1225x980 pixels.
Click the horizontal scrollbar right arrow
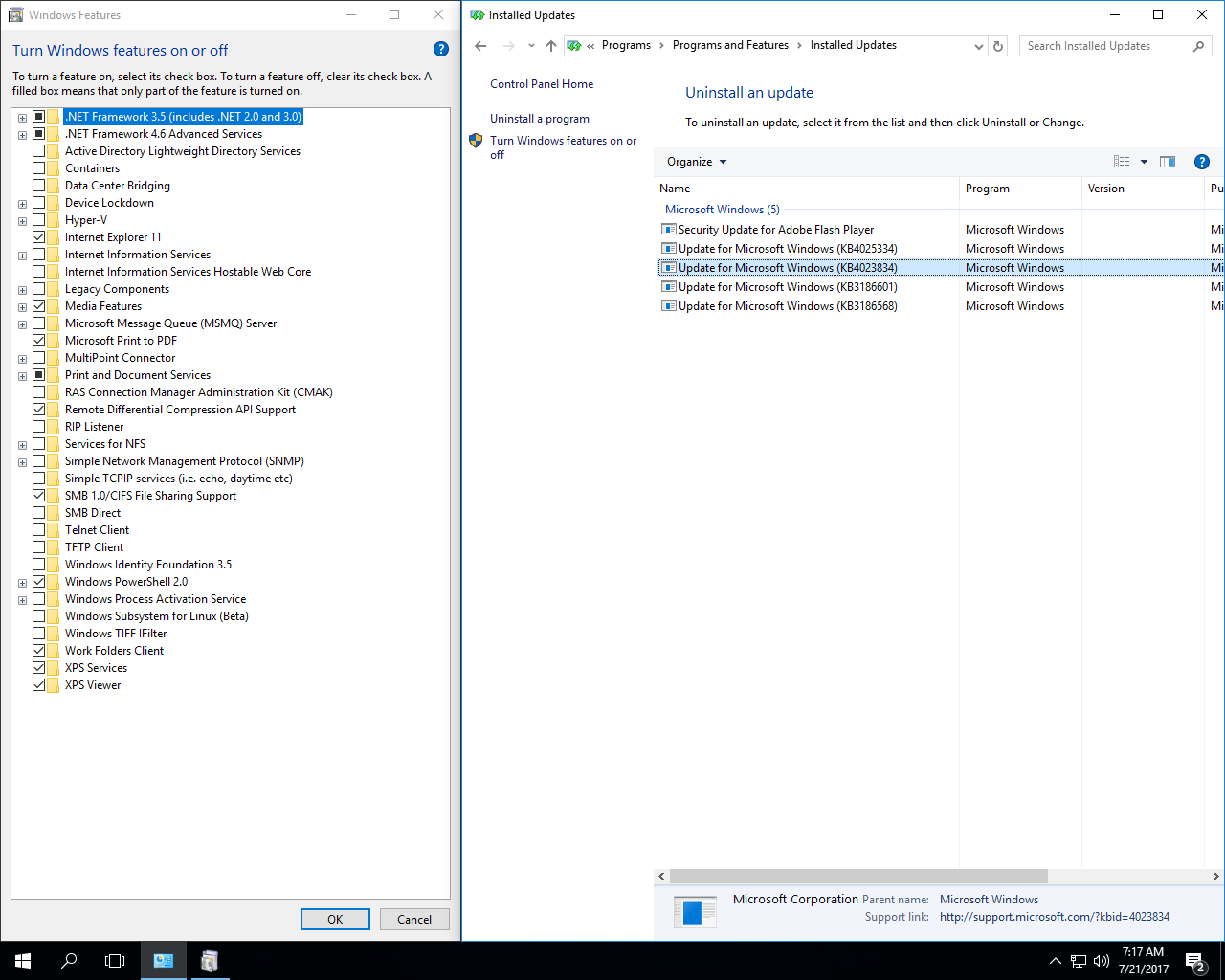(x=1215, y=877)
